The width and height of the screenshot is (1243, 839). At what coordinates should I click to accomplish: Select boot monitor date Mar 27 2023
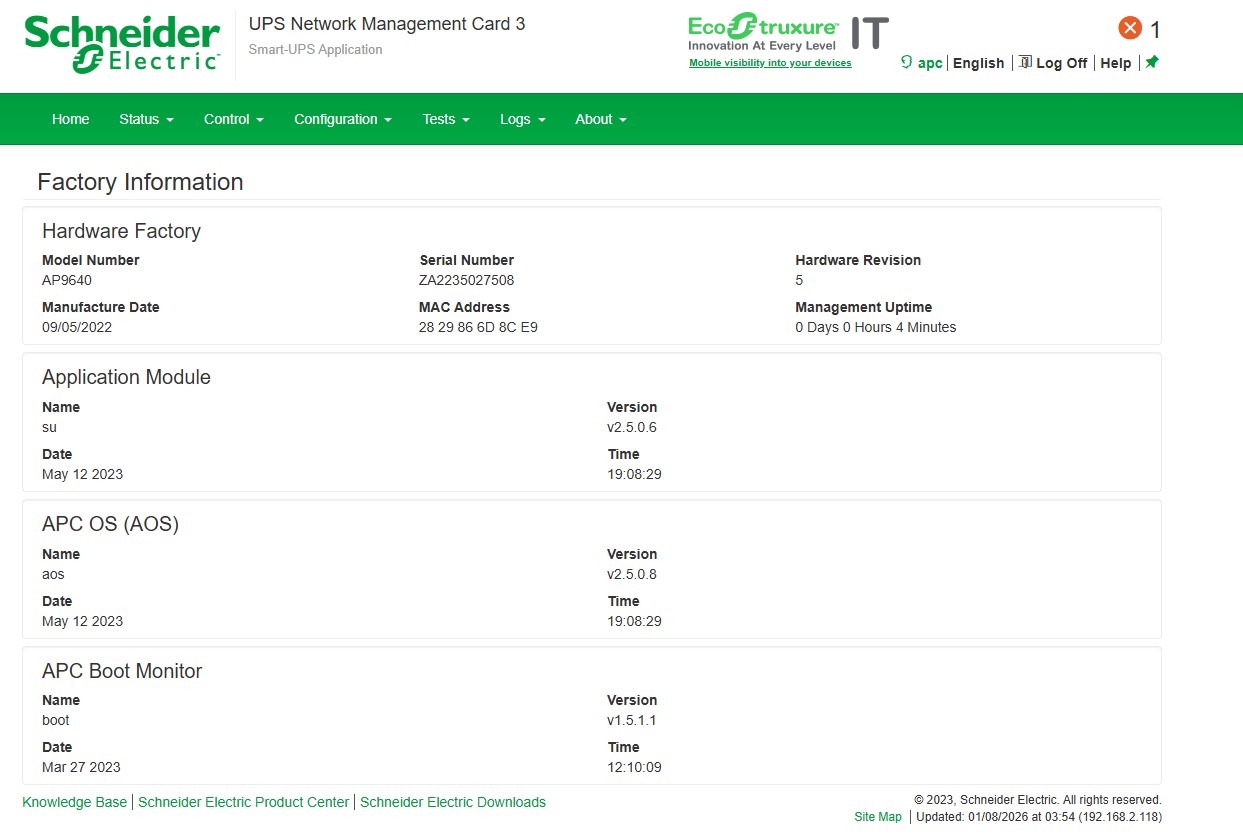tap(81, 767)
